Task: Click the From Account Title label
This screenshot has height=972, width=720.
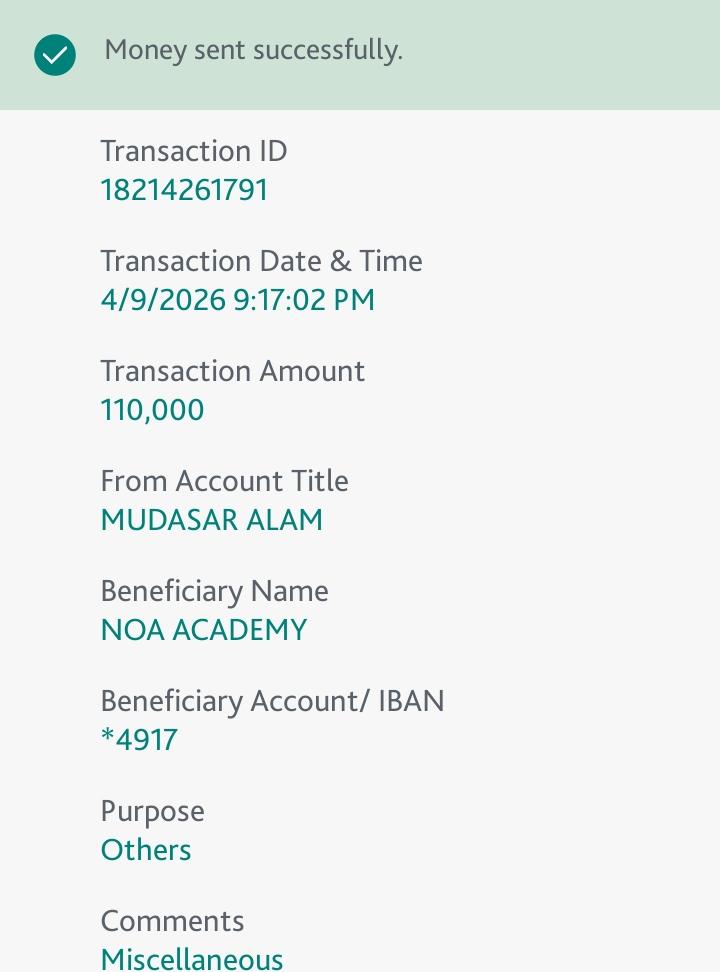Action: [224, 481]
